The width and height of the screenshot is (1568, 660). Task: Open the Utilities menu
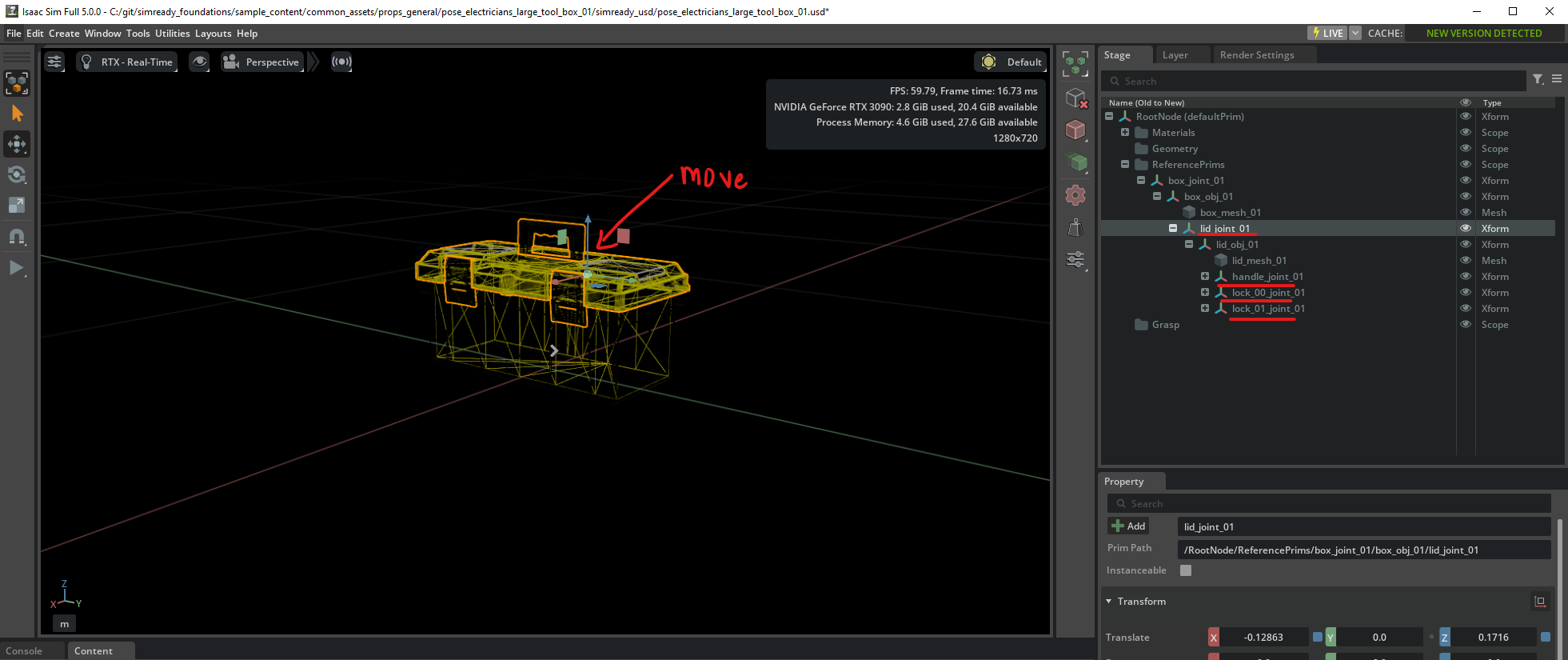(x=172, y=34)
